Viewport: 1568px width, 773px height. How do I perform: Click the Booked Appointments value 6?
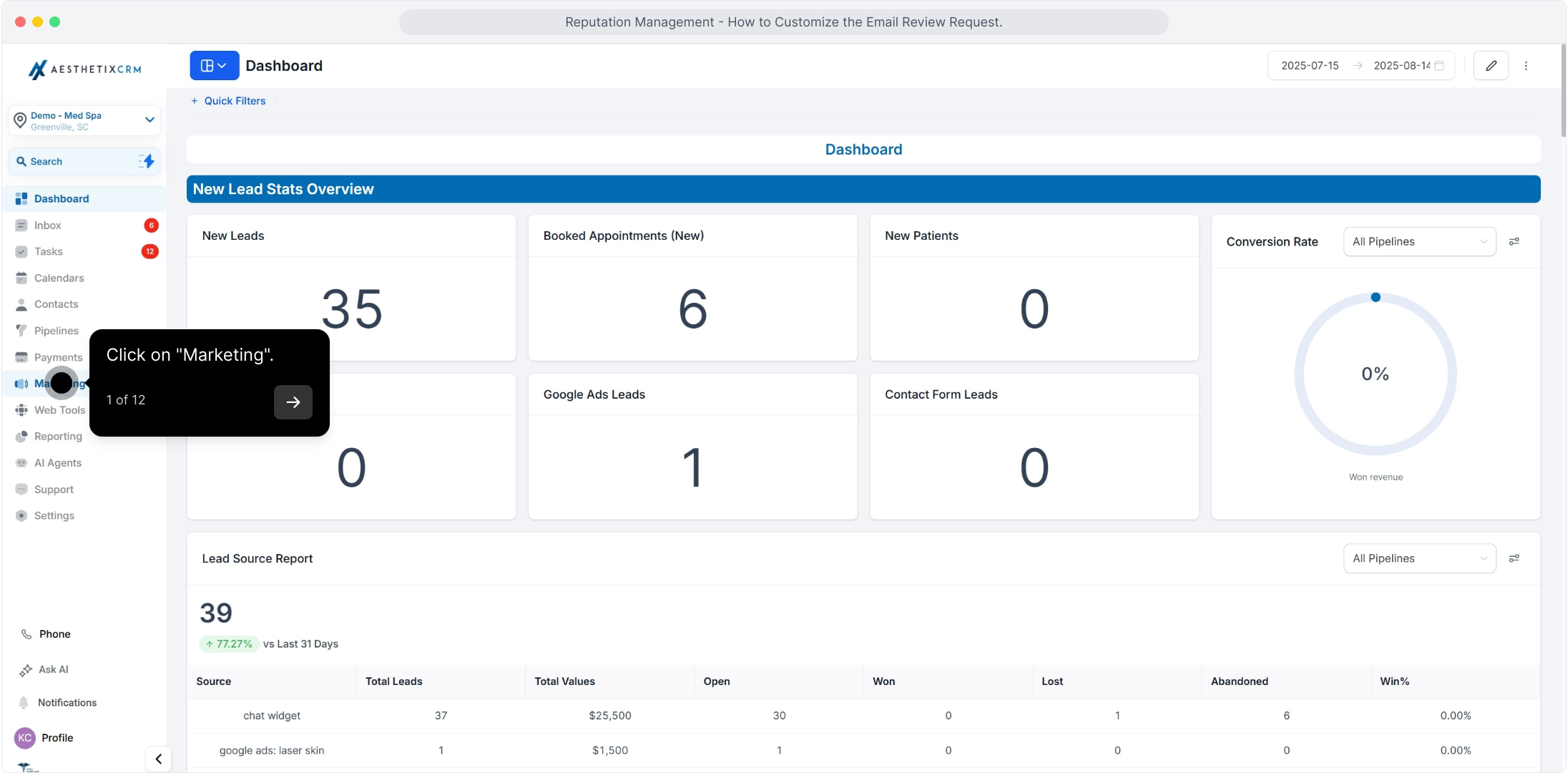click(693, 309)
